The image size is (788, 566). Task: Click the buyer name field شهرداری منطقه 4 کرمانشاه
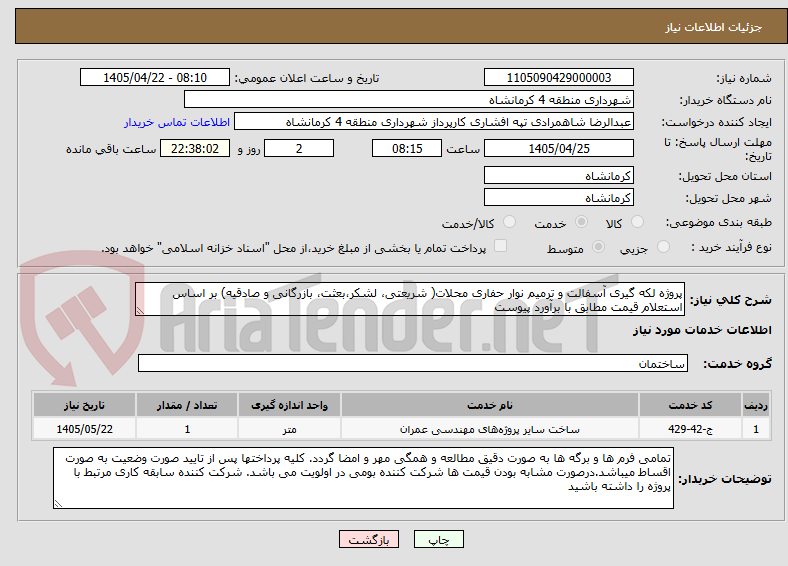click(x=409, y=100)
